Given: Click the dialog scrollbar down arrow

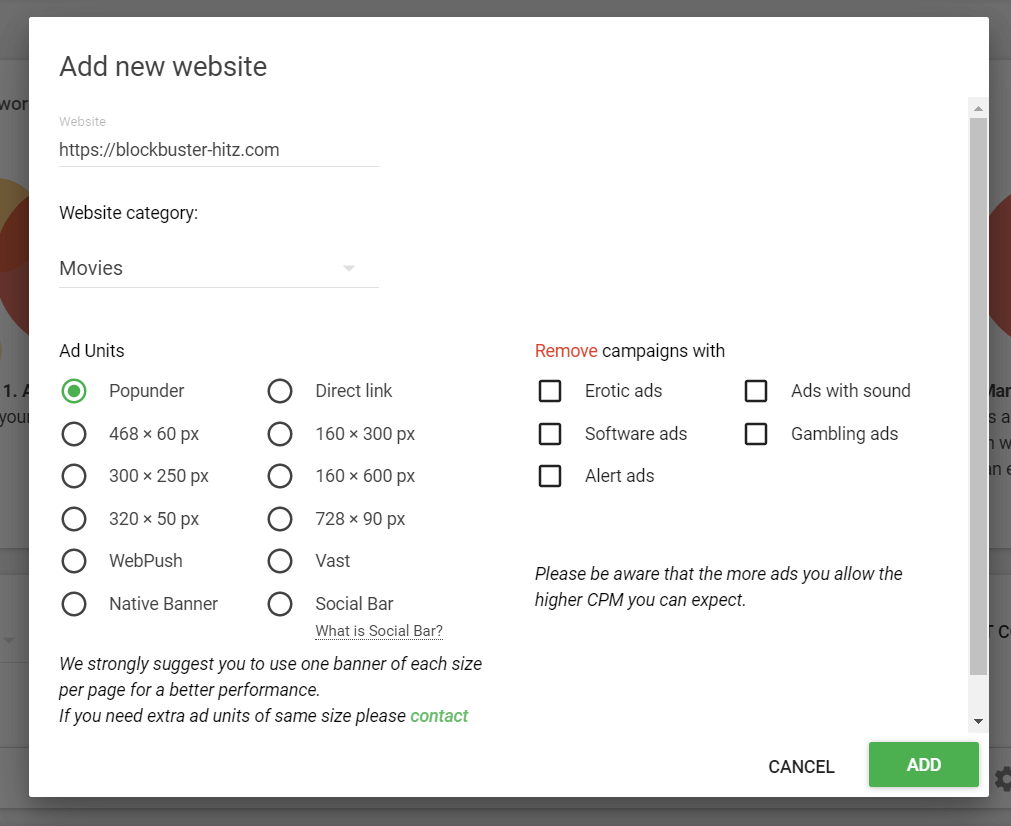Looking at the screenshot, I should [x=978, y=722].
